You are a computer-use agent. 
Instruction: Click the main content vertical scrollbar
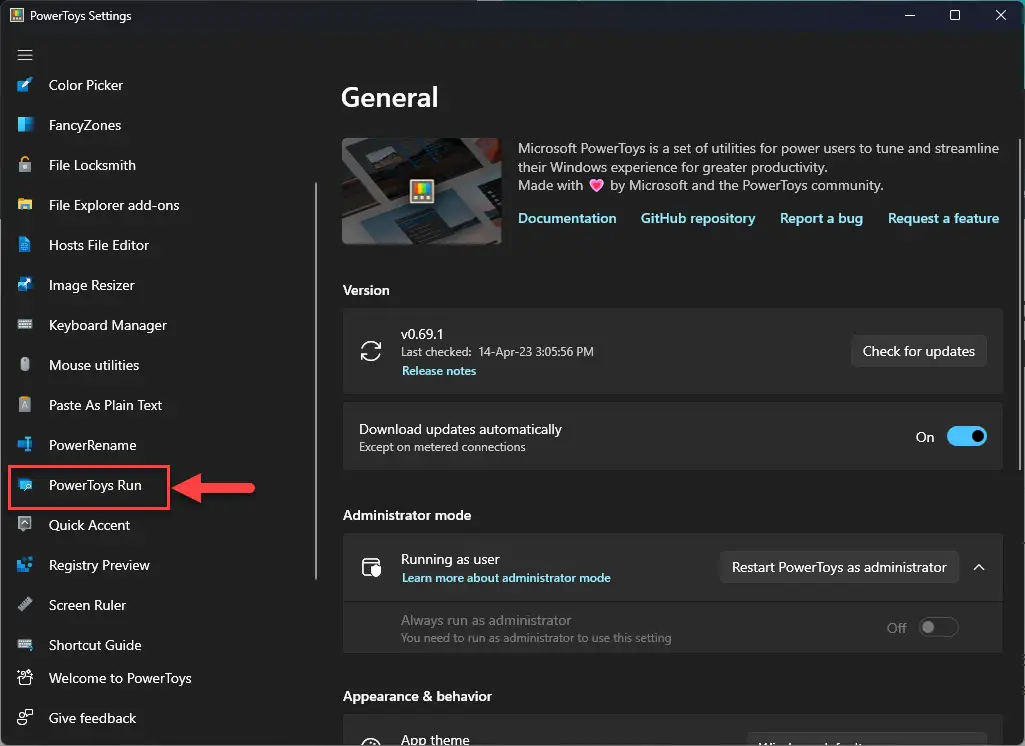tap(1020, 304)
